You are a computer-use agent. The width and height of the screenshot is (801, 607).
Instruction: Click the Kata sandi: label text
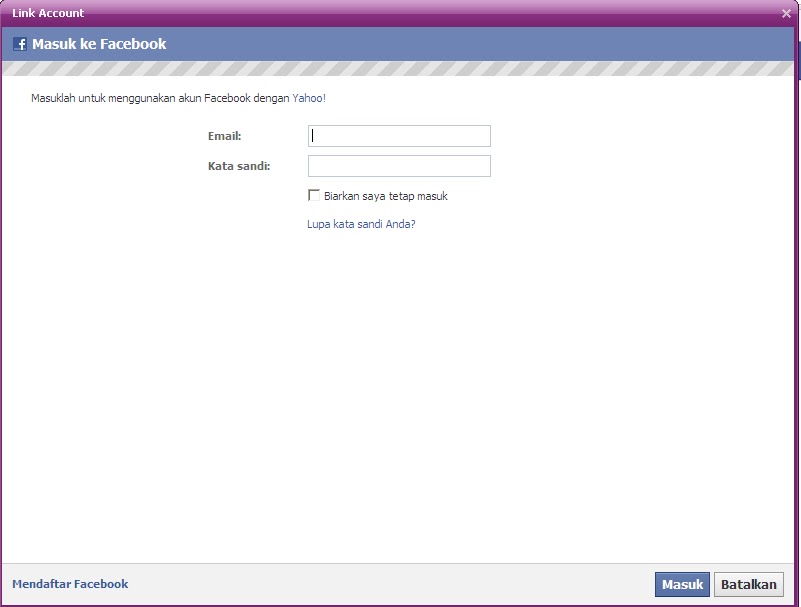pos(239,166)
